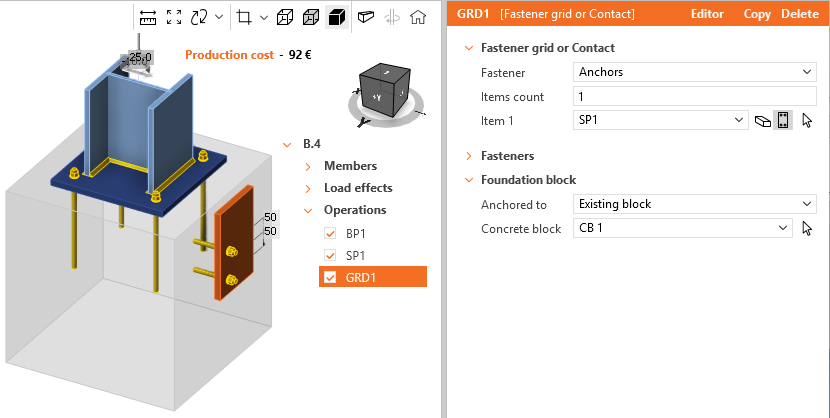Click Copy in GRD1 header
This screenshot has width=830, height=418.
(757, 14)
